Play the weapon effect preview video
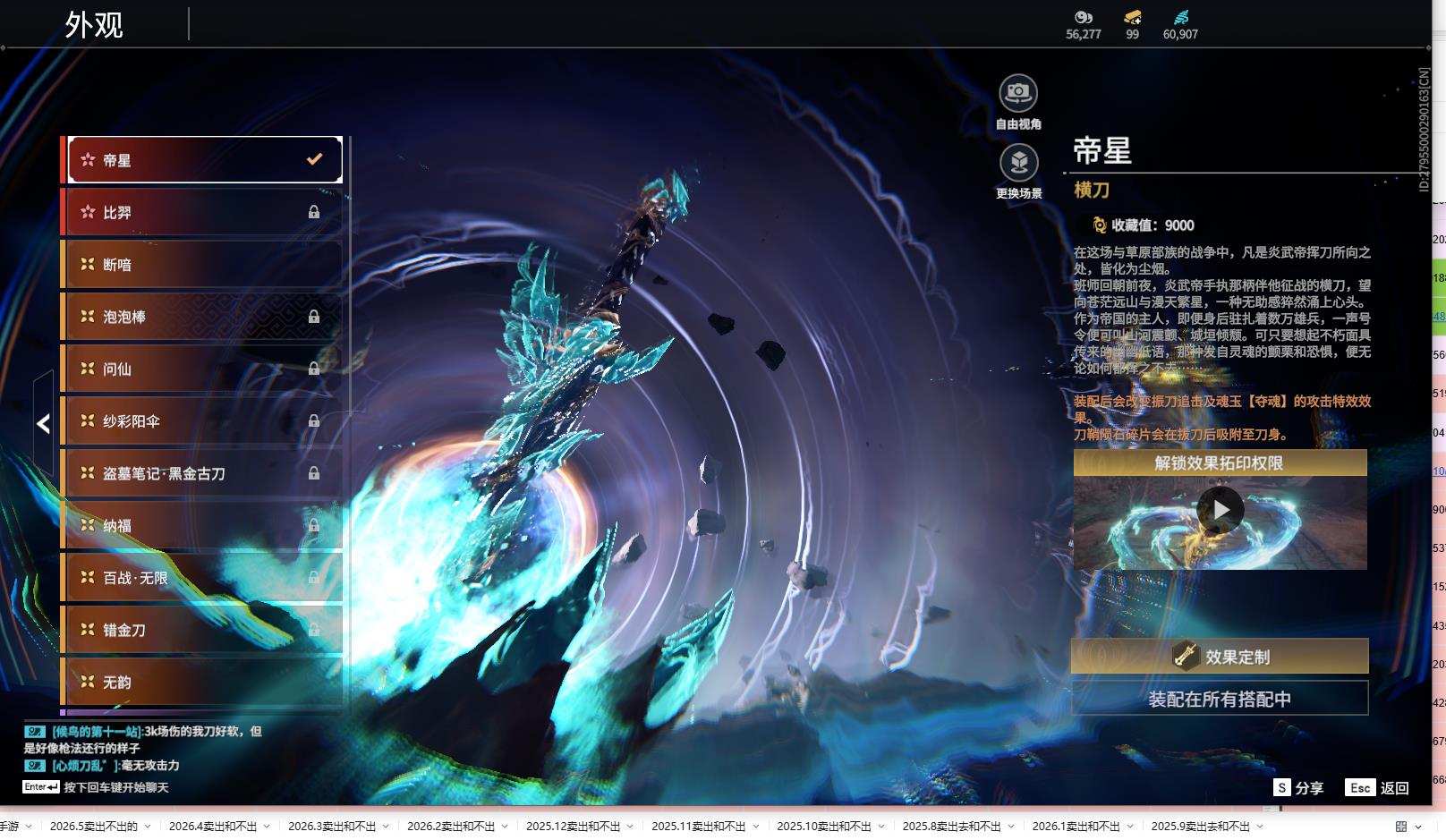This screenshot has width=1446, height=840. (x=1221, y=510)
